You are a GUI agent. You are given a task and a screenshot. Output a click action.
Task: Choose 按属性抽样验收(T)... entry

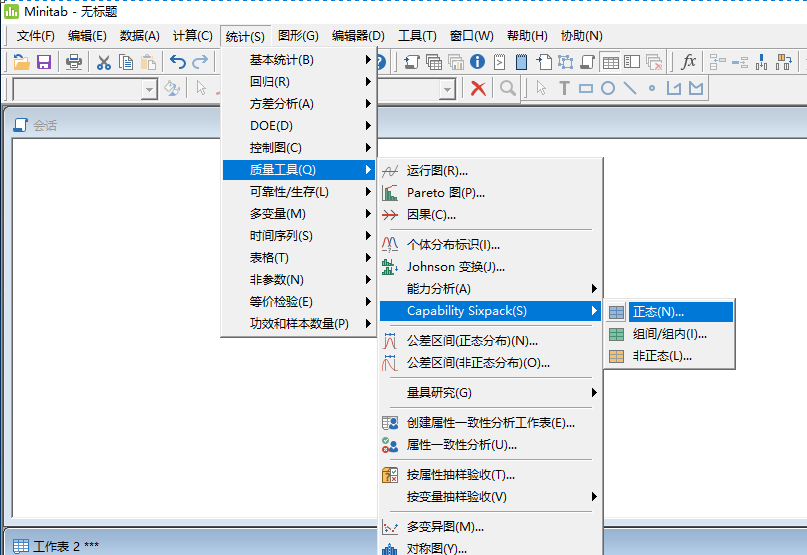490,475
